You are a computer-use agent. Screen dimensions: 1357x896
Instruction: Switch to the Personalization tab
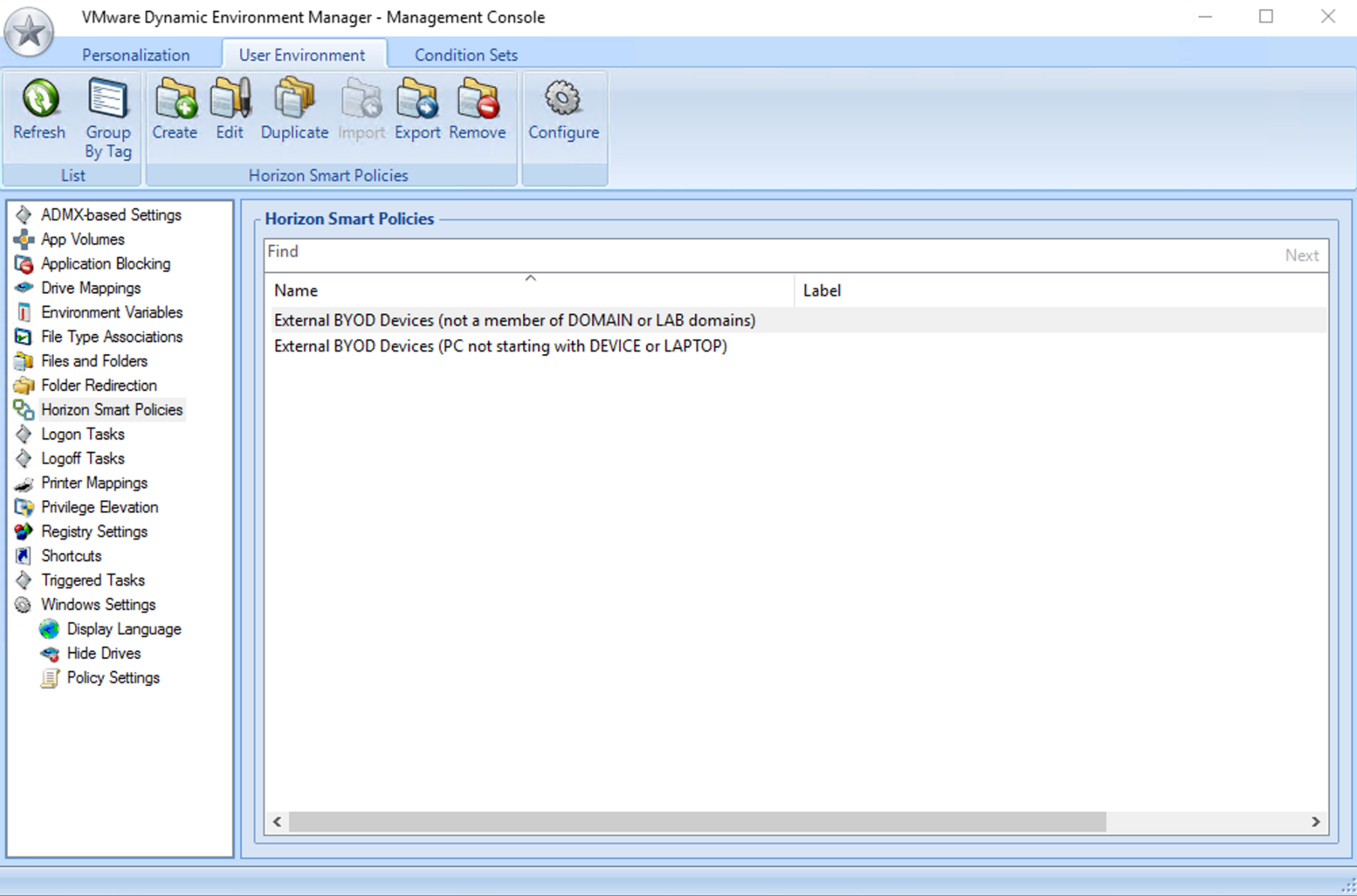(x=136, y=56)
